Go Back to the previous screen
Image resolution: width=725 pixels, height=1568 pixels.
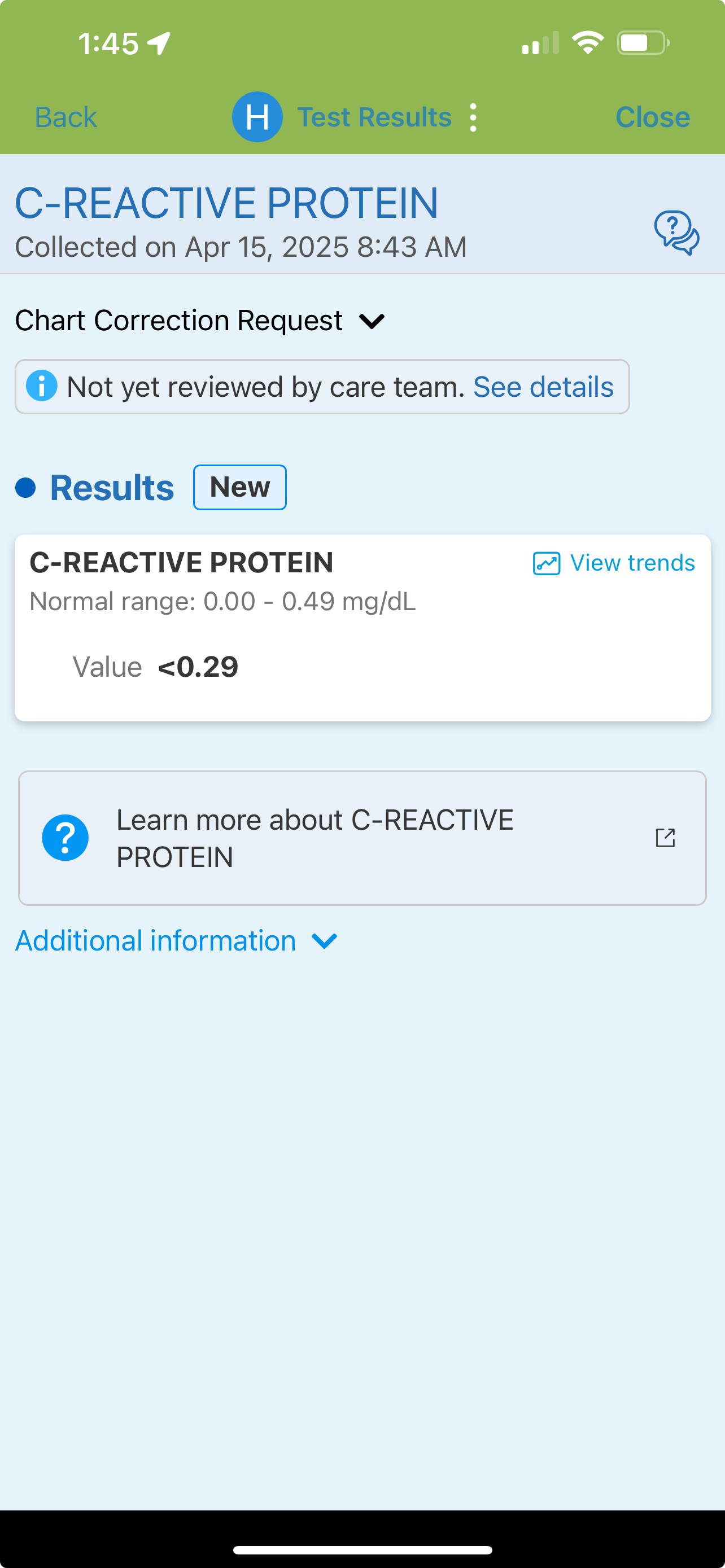coord(65,117)
